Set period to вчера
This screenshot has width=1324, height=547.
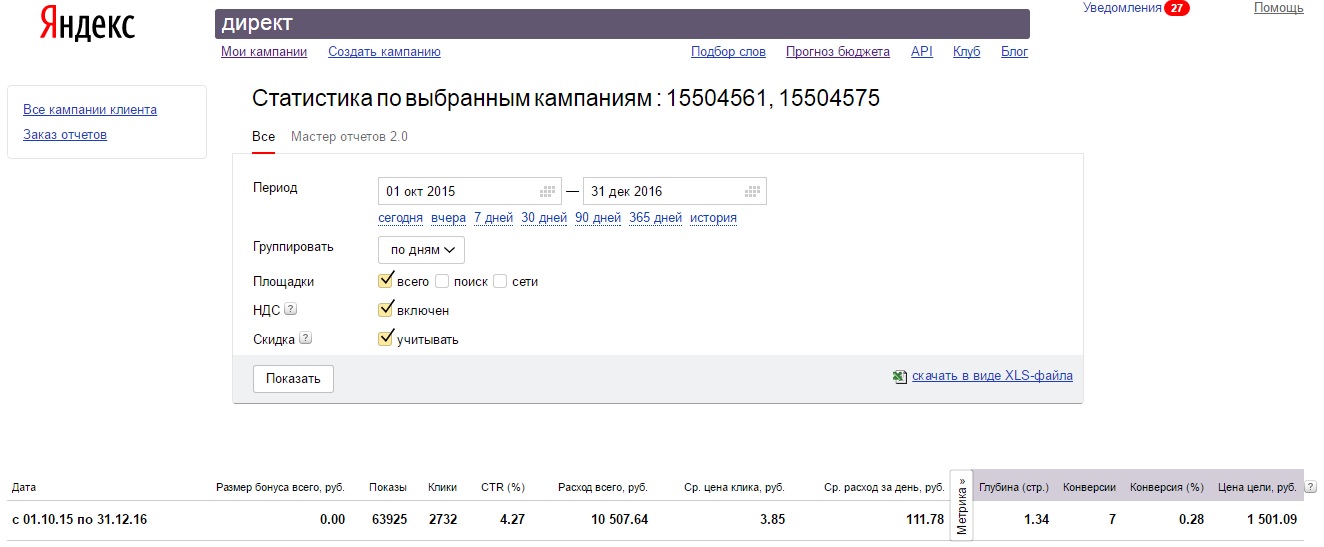coord(449,218)
